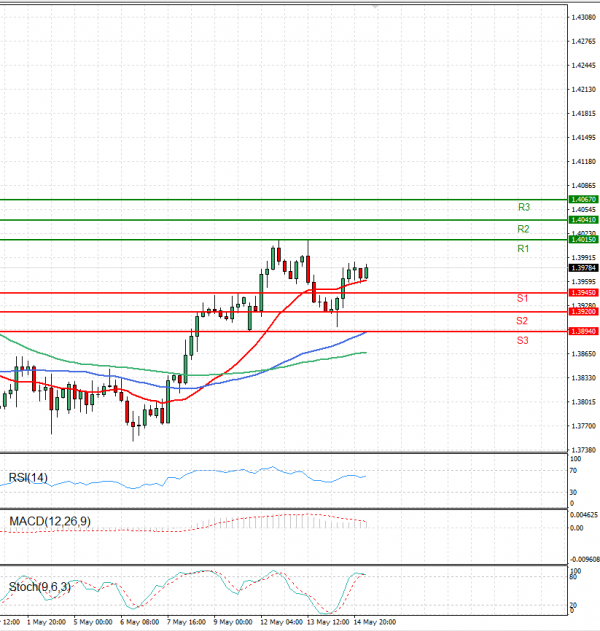Image resolution: width=600 pixels, height=631 pixels.
Task: Click the MACD -0.009608 scale value
Action: coord(584,559)
